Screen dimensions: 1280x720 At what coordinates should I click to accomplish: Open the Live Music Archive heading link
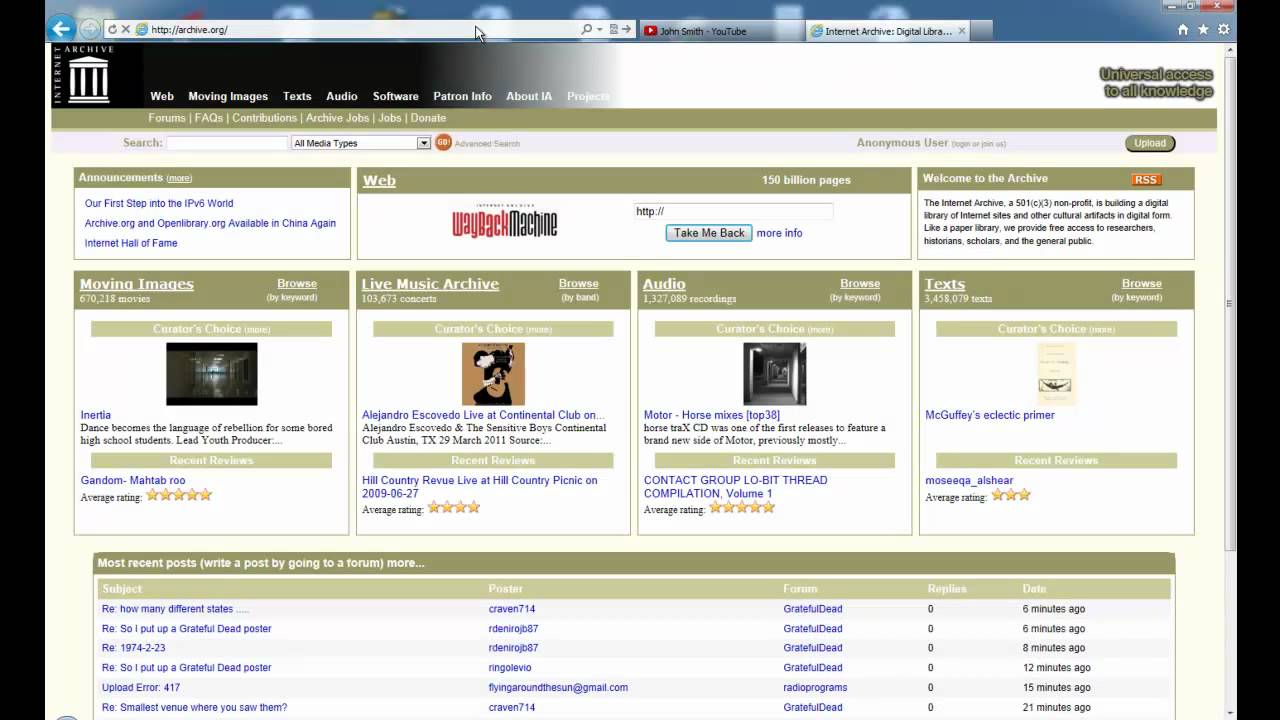(x=430, y=284)
